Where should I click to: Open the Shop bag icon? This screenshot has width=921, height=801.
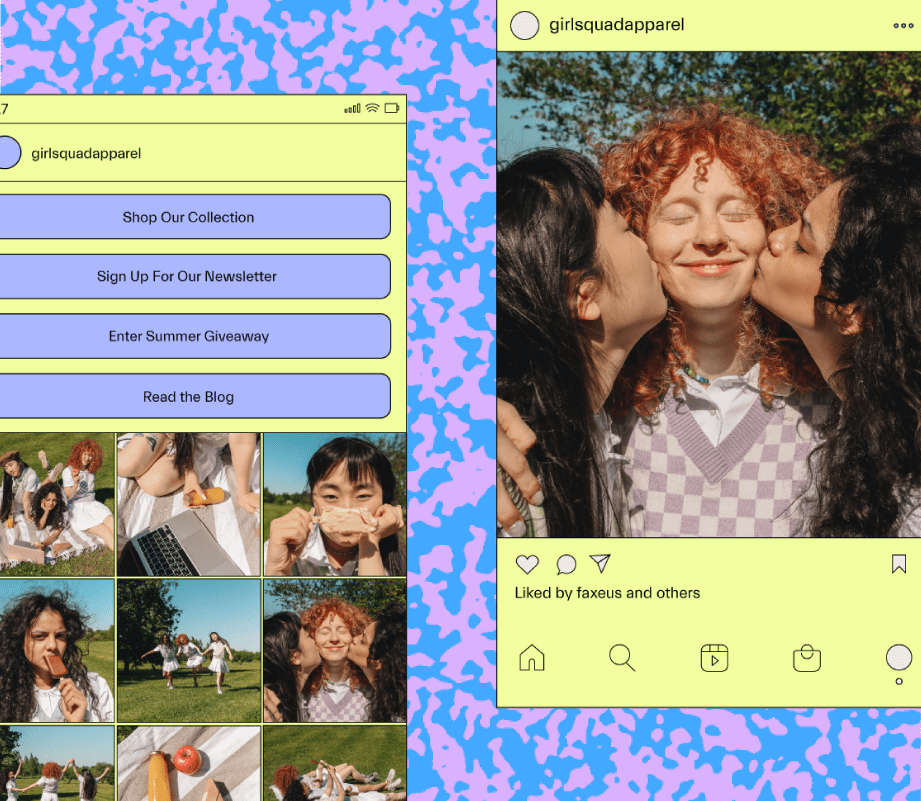coord(806,658)
